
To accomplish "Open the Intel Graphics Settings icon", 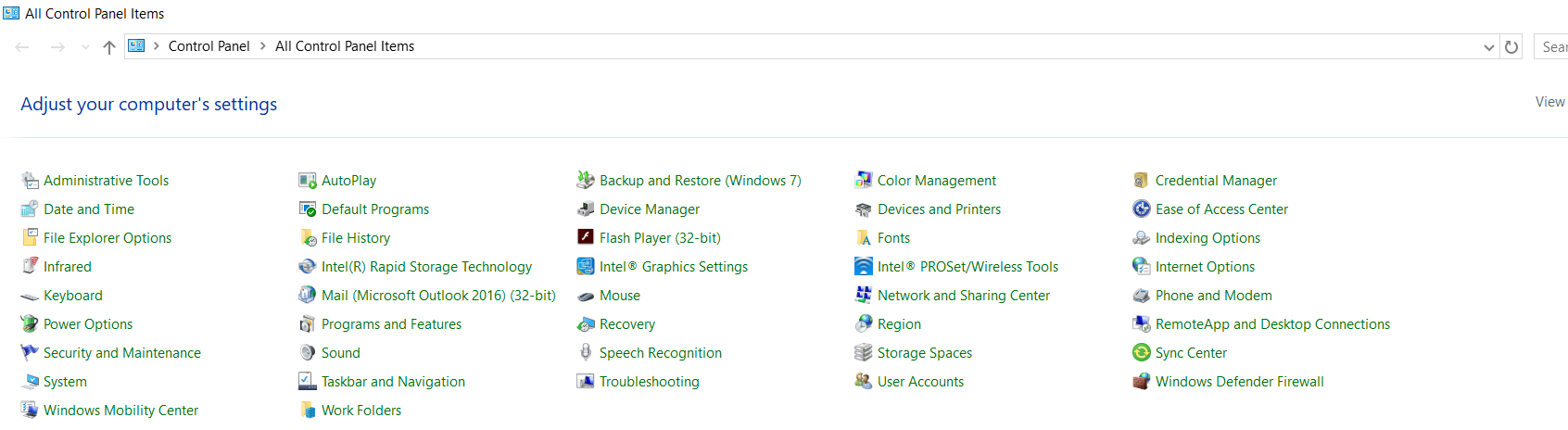I will [585, 267].
